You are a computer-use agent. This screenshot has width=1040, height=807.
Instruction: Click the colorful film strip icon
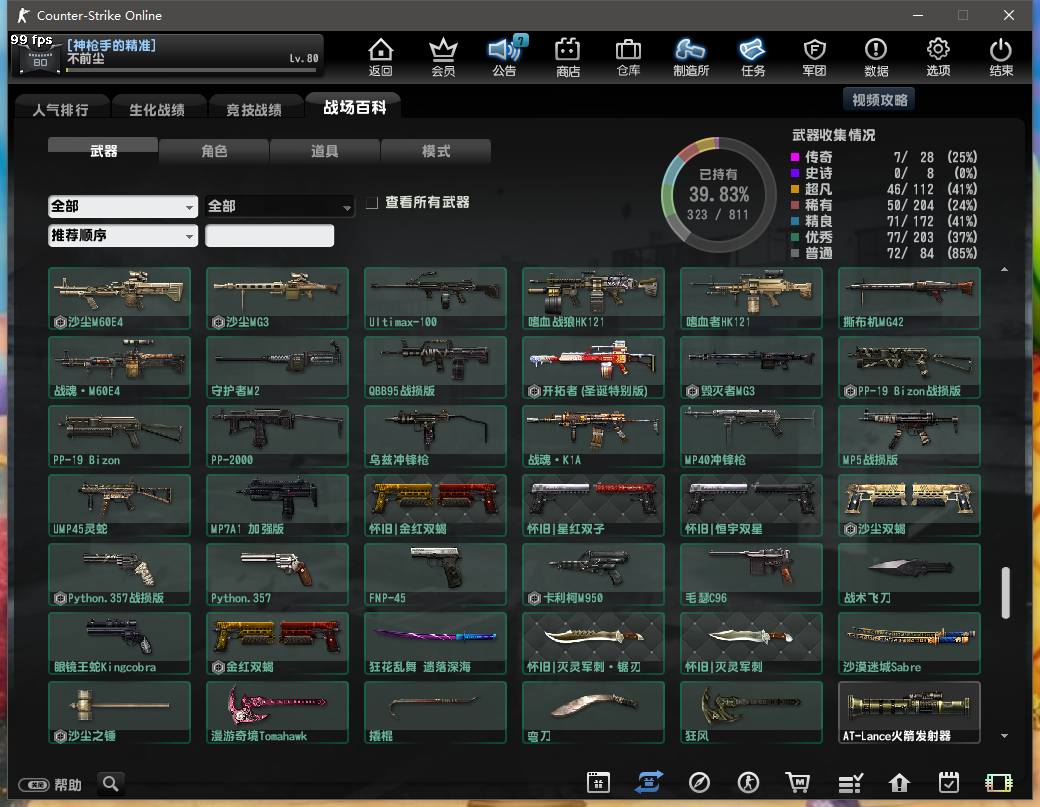[x=999, y=783]
